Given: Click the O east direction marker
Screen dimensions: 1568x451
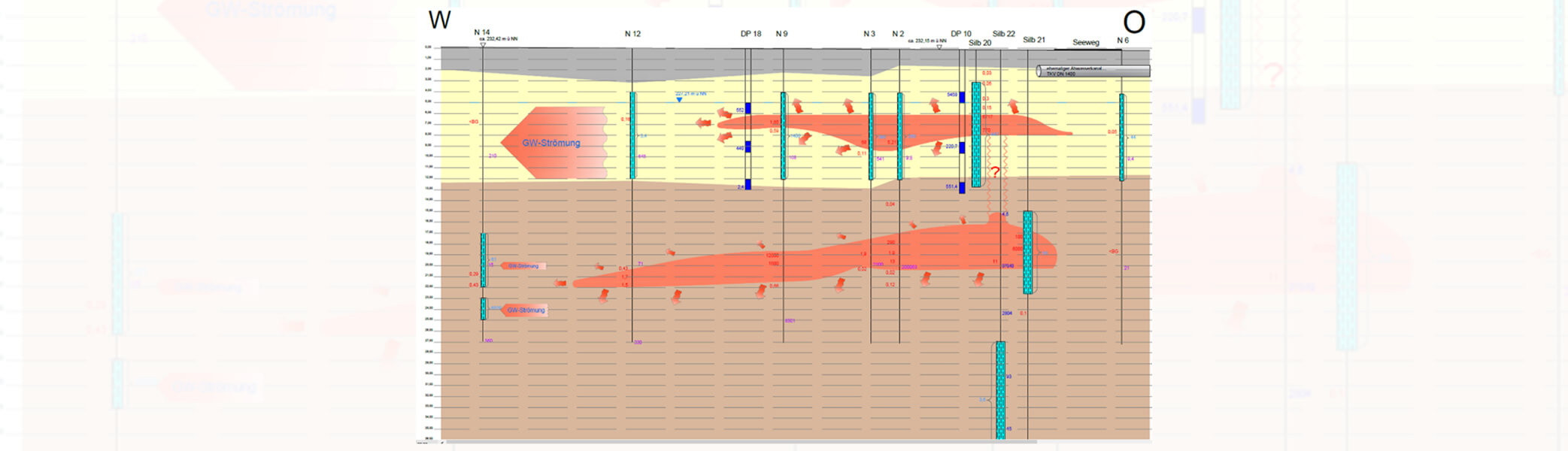Looking at the screenshot, I should [1133, 22].
